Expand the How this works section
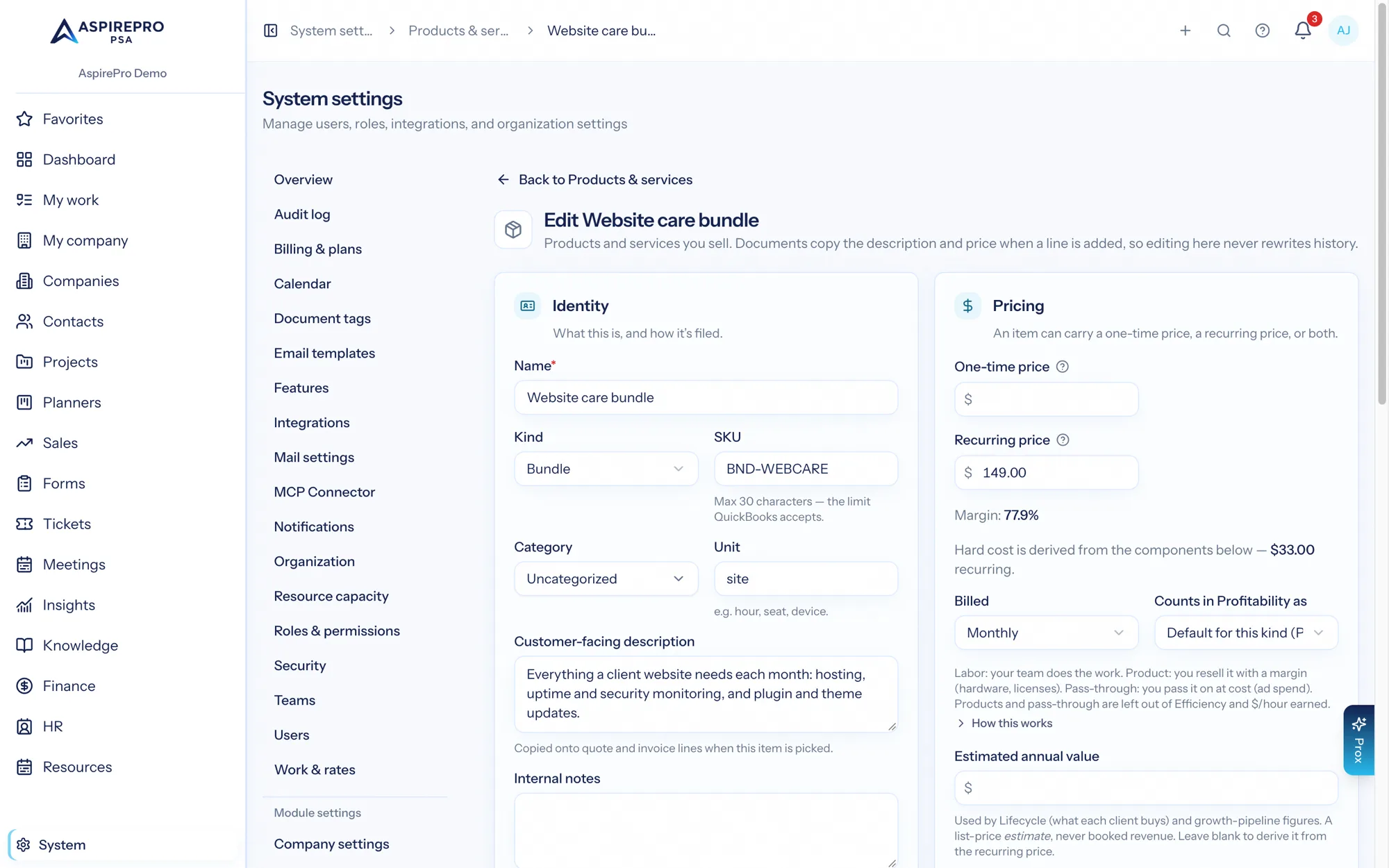Viewport: 1389px width, 868px height. pos(1004,724)
